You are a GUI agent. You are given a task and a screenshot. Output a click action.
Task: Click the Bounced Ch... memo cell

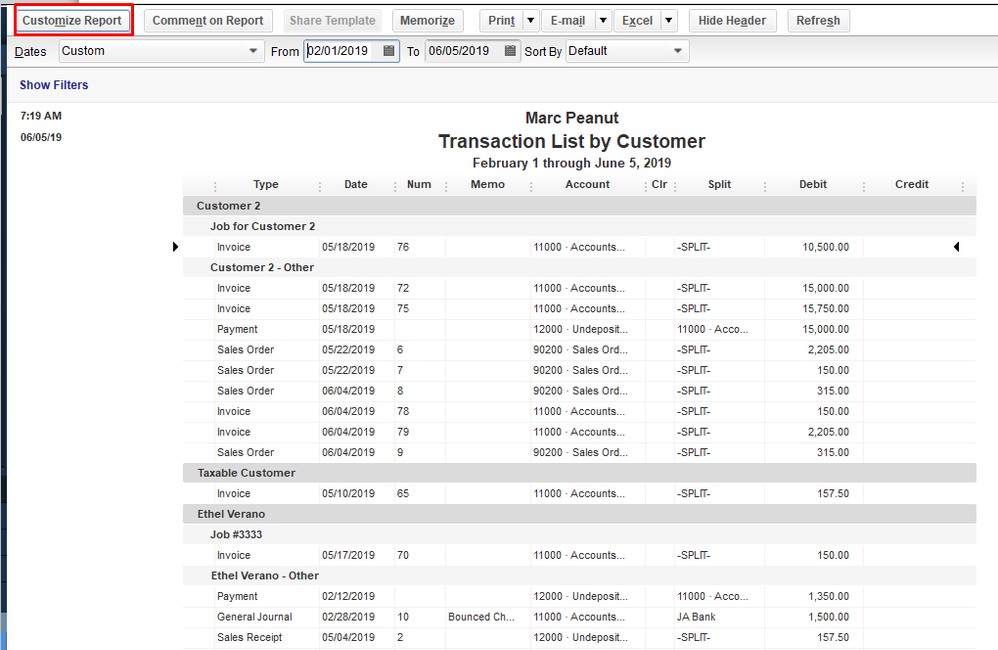[x=481, y=617]
